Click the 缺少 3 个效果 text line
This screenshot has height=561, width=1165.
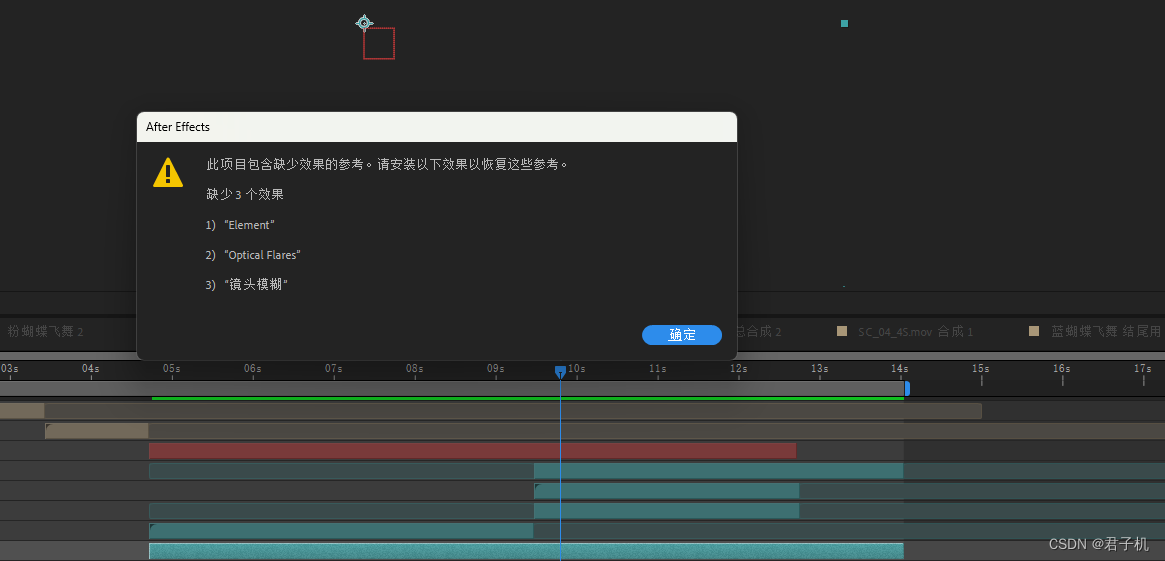tap(245, 195)
